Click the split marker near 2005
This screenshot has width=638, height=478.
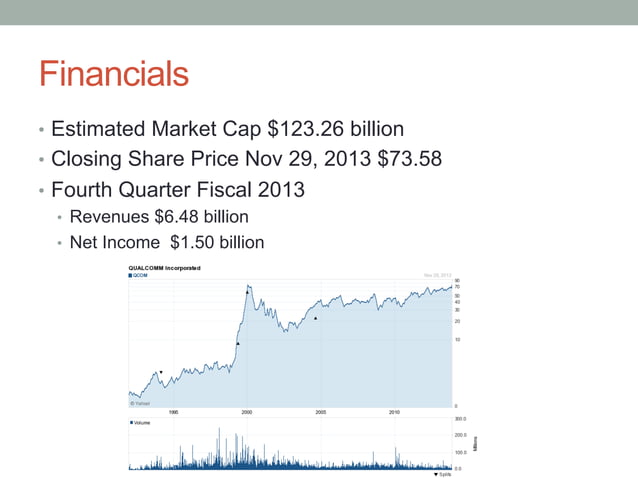point(315,318)
